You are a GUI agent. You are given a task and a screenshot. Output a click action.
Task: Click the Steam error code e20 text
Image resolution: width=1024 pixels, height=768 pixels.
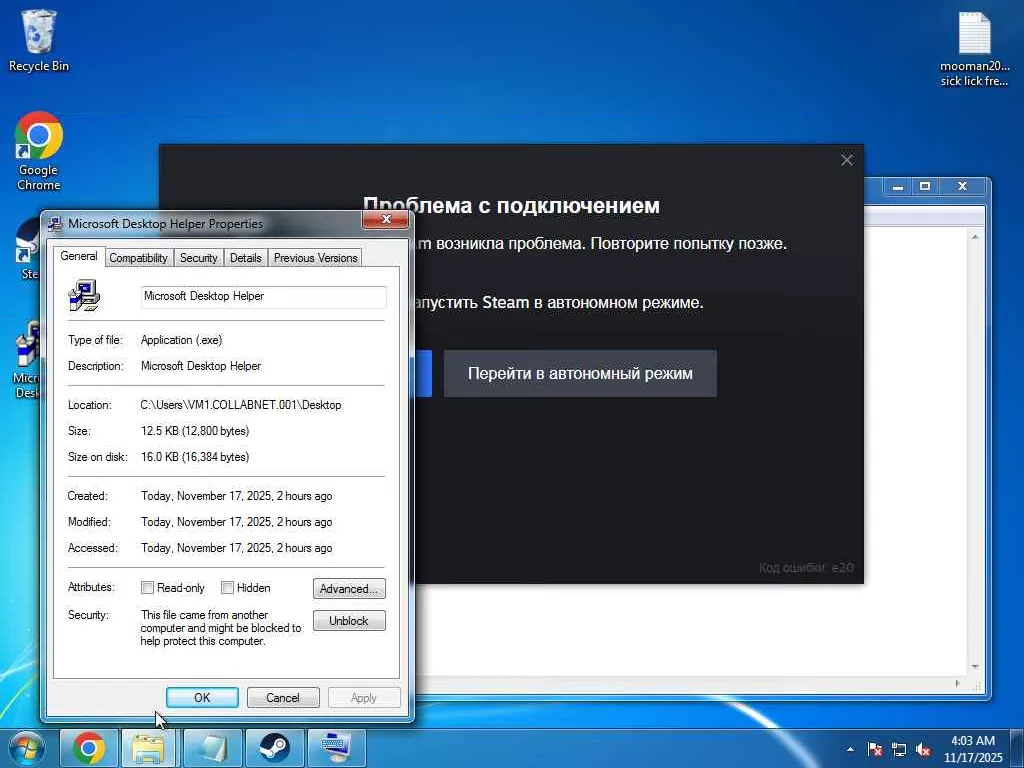tap(806, 568)
